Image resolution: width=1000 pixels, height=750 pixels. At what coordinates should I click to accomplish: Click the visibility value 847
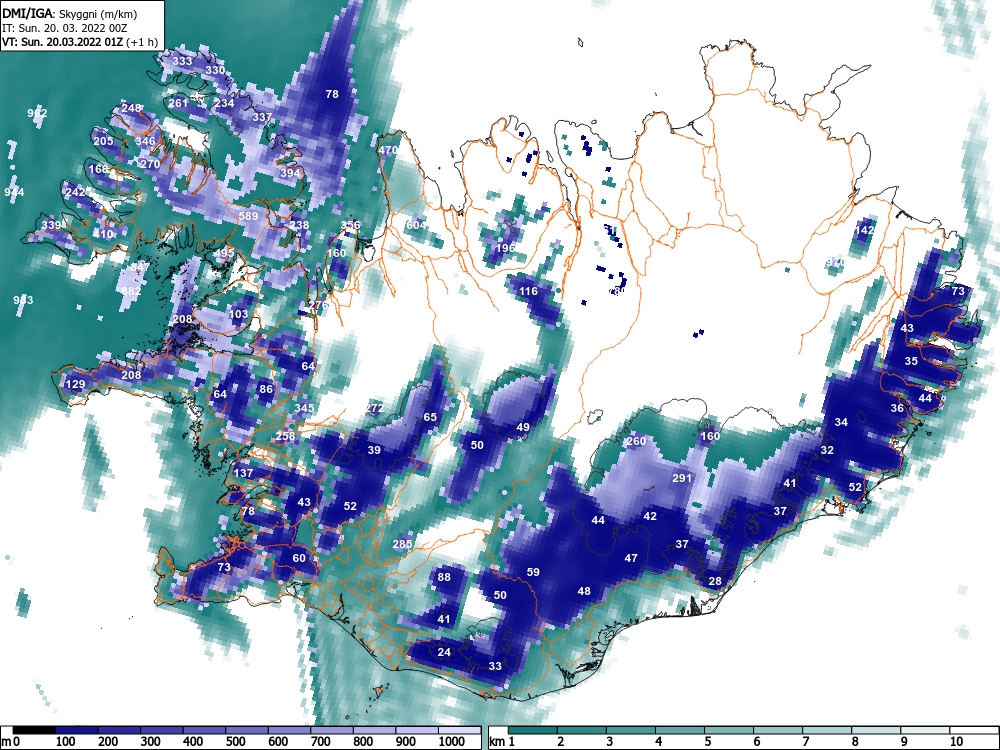pos(140,267)
